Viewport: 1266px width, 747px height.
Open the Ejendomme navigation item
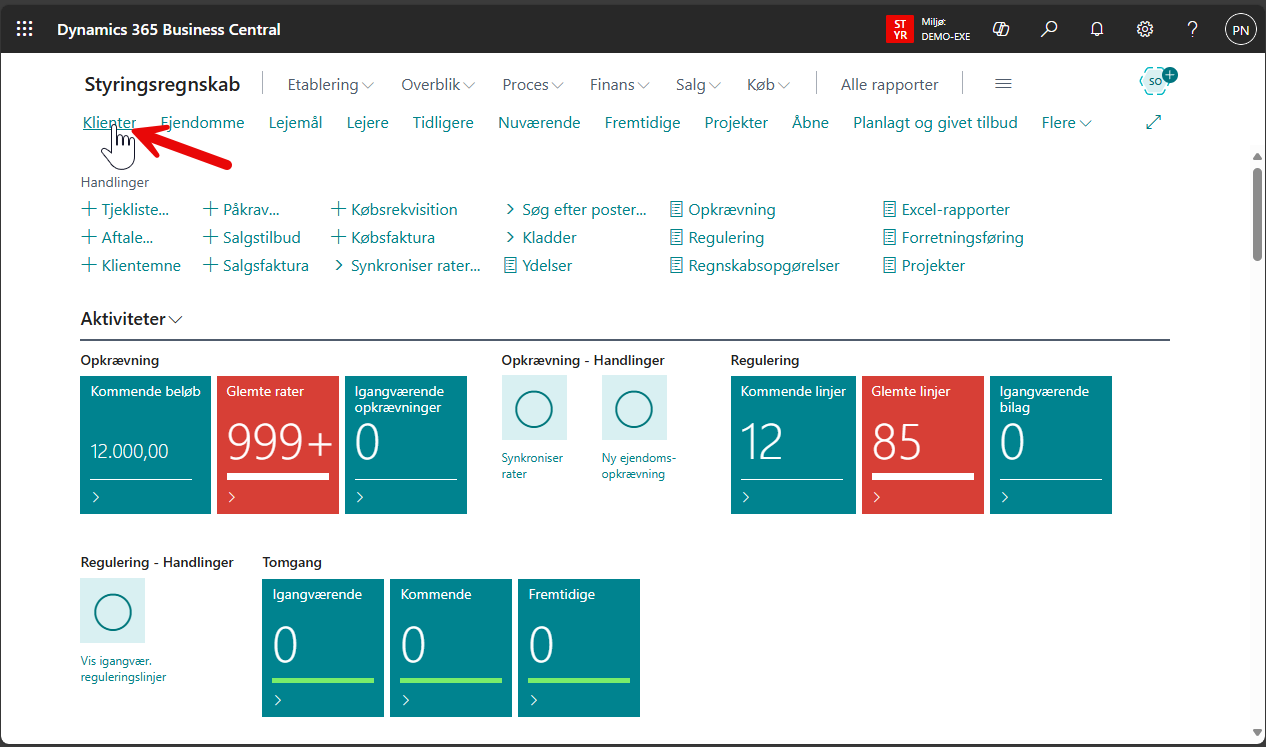tap(203, 123)
